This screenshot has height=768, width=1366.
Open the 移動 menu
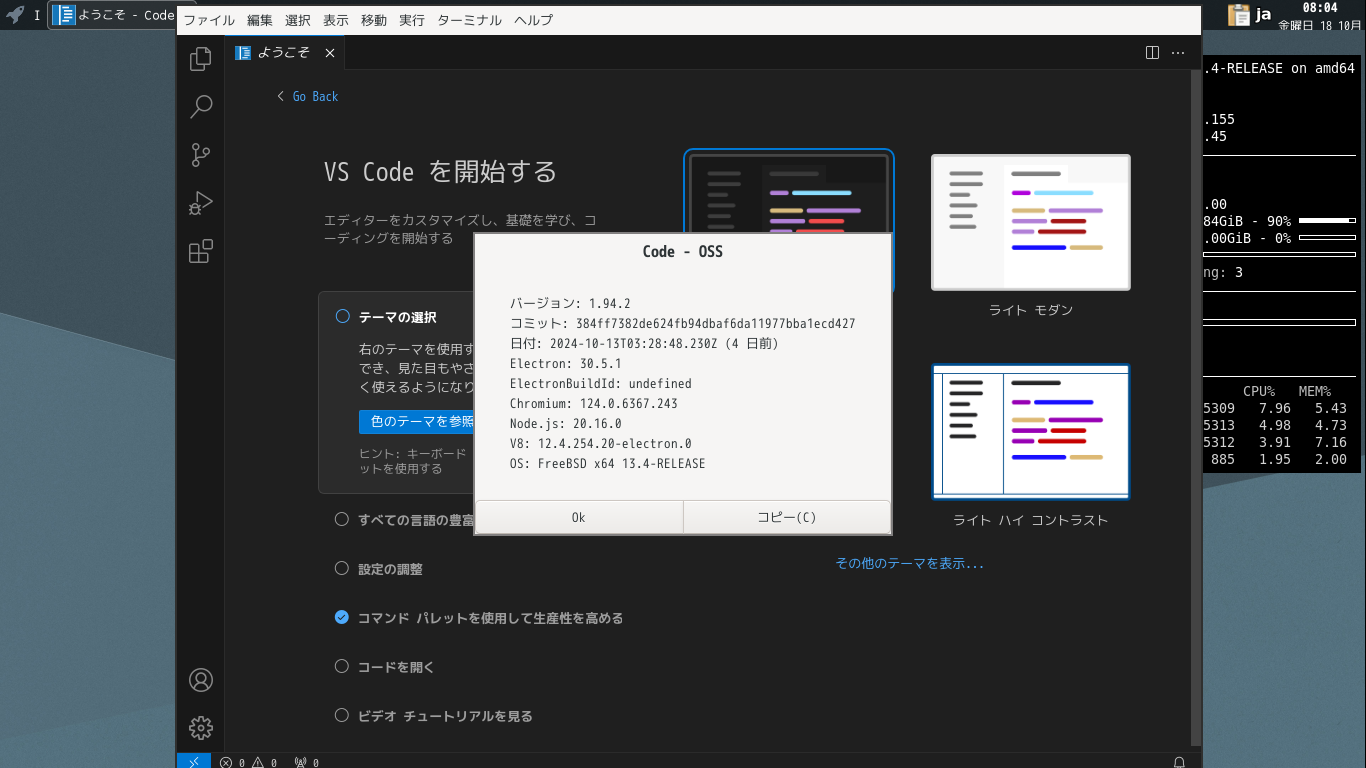(x=374, y=20)
